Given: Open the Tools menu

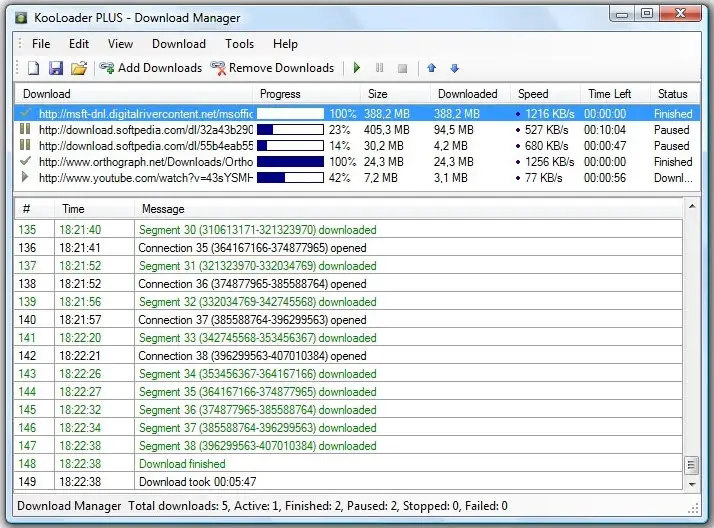Looking at the screenshot, I should (x=240, y=44).
